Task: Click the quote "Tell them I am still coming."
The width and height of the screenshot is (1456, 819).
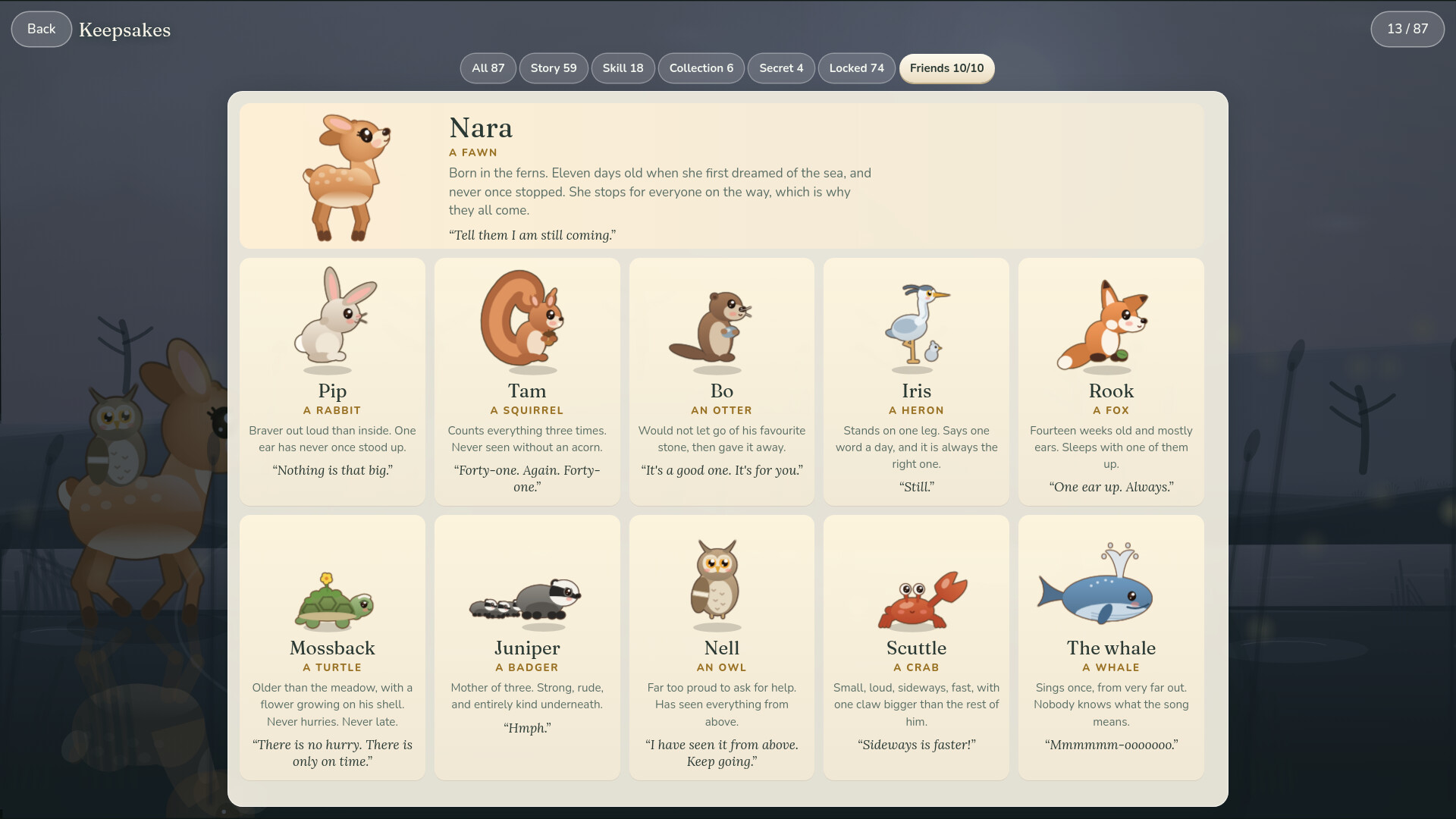Action: (x=532, y=235)
